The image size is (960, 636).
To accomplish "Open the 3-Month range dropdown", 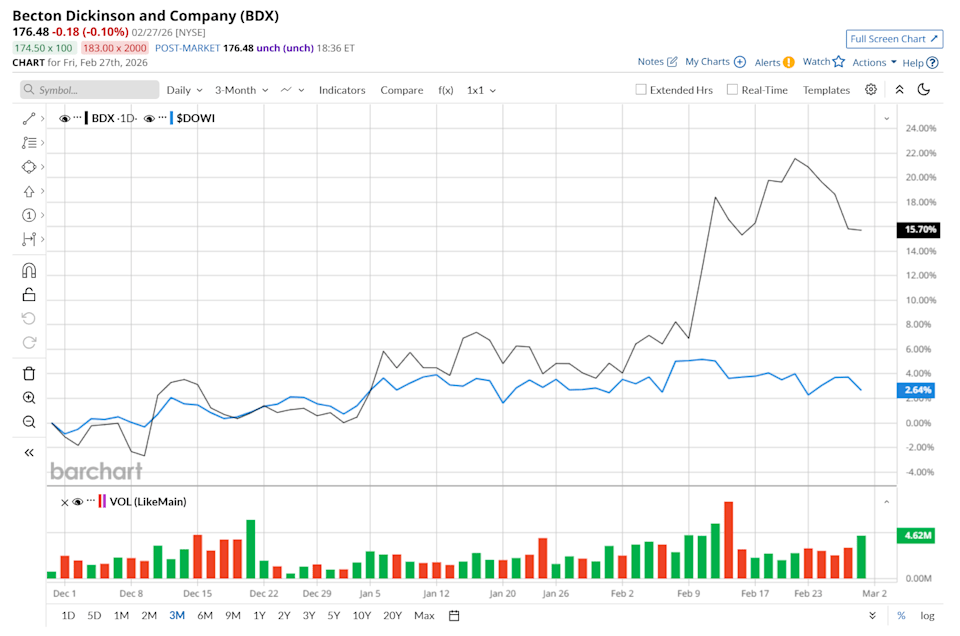I will pyautogui.click(x=240, y=89).
